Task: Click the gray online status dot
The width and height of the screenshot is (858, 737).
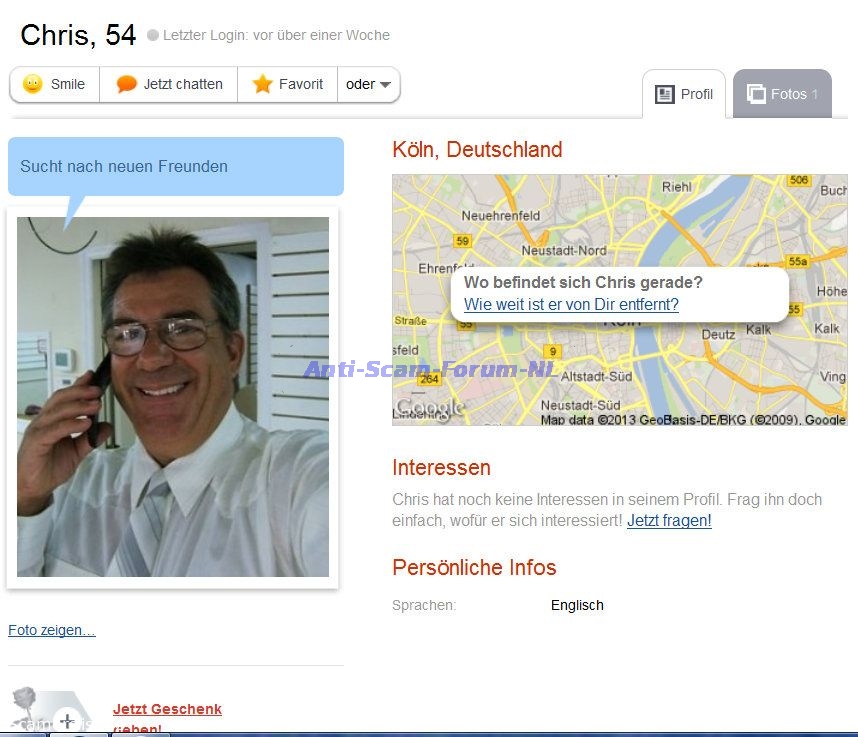Action: click(153, 35)
